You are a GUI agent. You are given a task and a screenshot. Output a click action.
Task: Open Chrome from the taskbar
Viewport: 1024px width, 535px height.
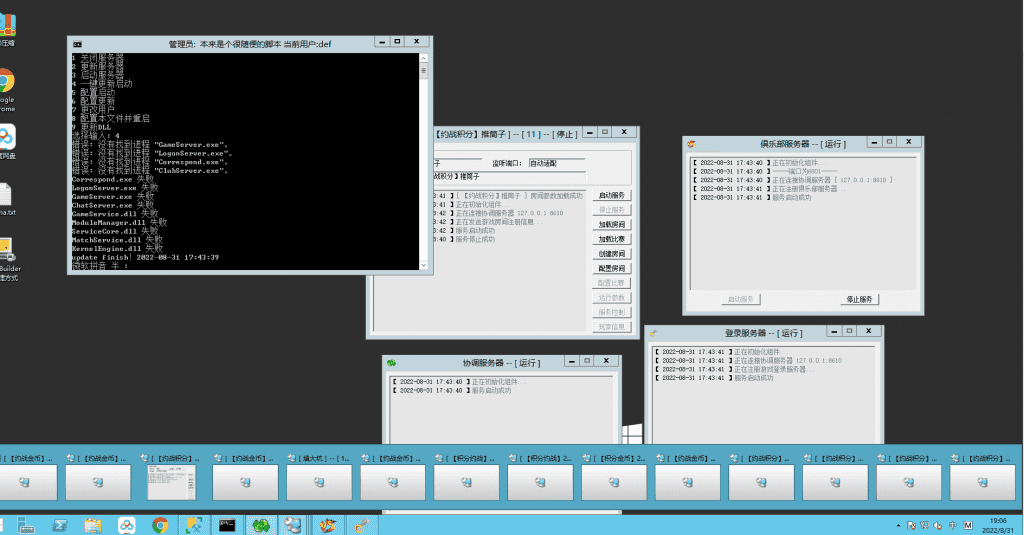click(x=160, y=525)
